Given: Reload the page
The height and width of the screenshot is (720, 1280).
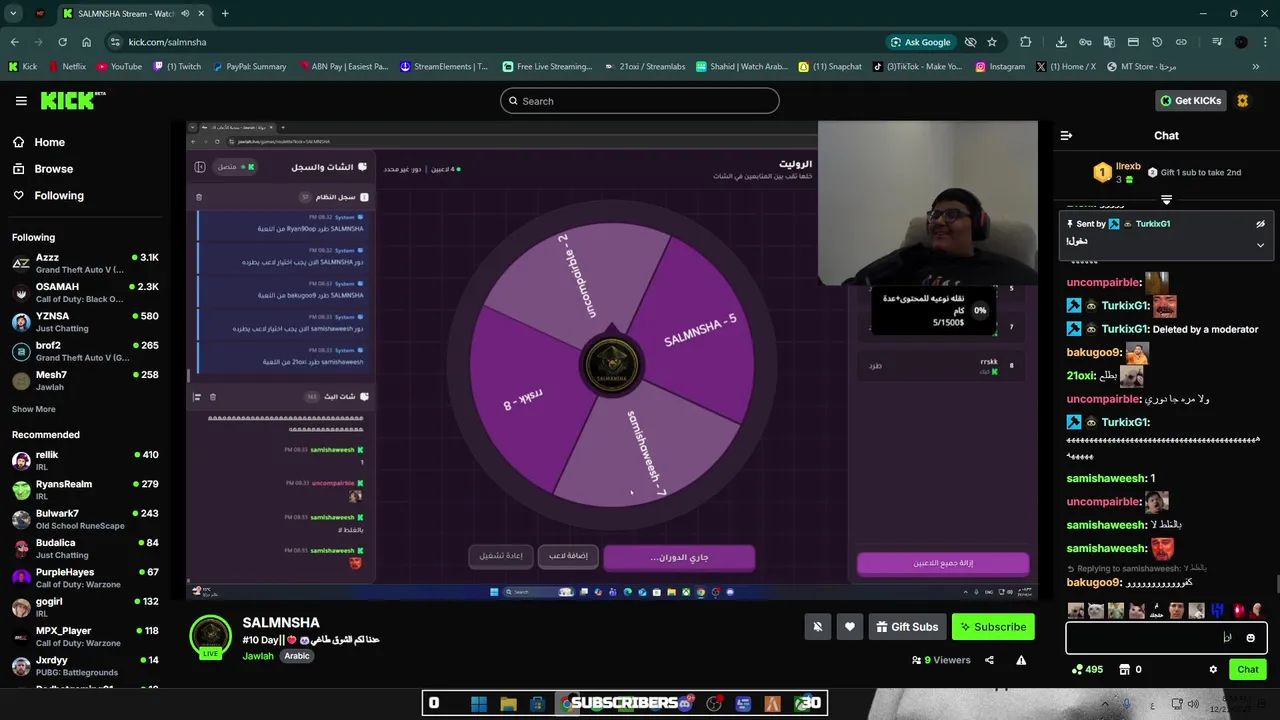Looking at the screenshot, I should [x=62, y=42].
